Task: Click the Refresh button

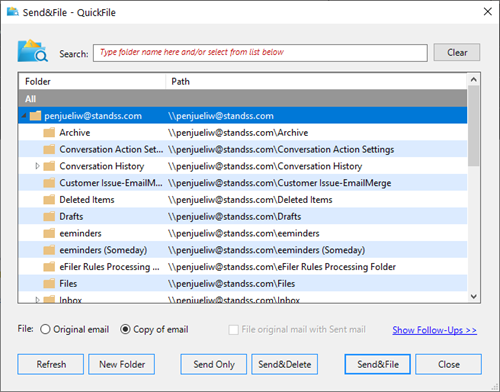Action: coord(51,364)
